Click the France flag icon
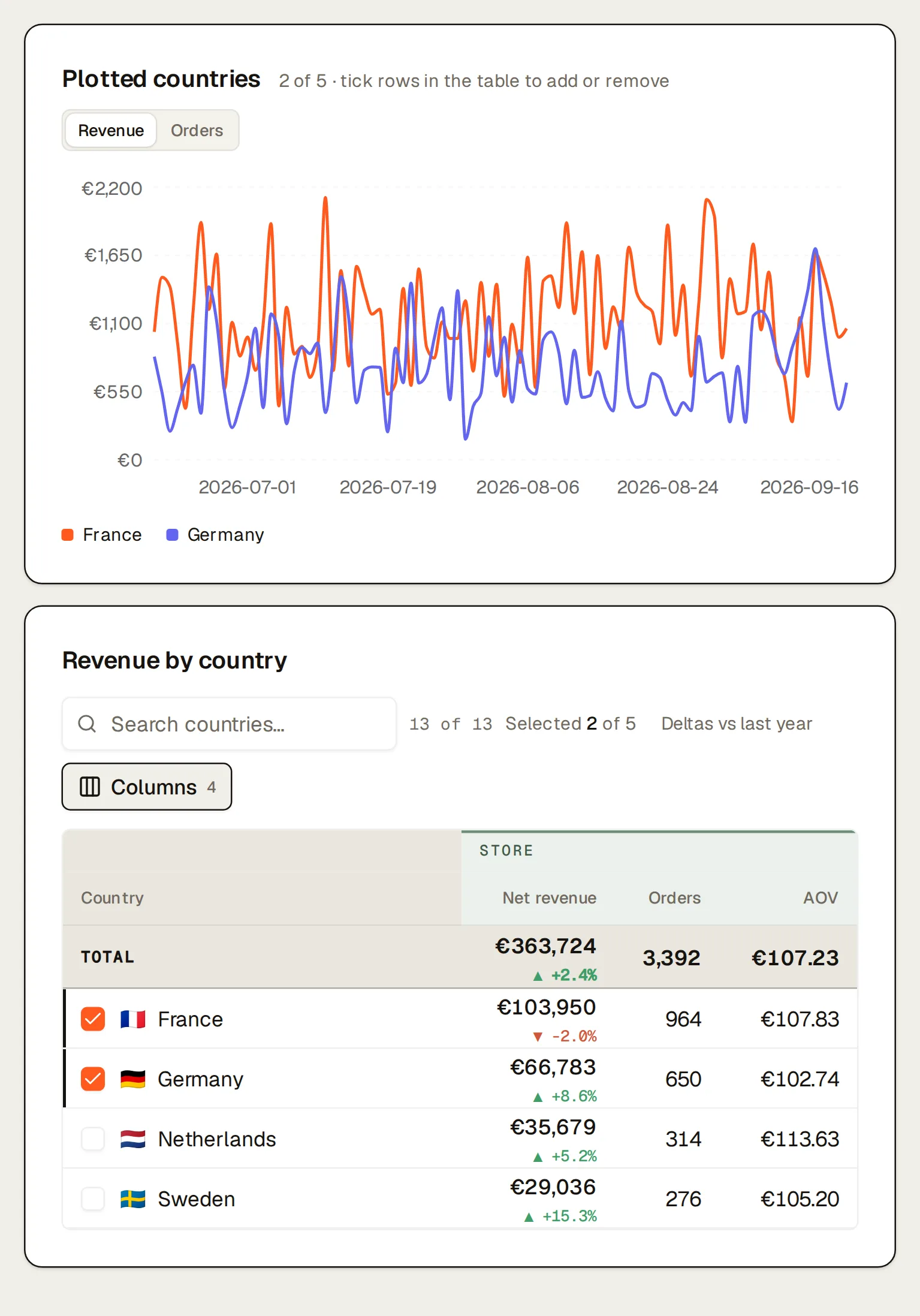 (132, 1019)
